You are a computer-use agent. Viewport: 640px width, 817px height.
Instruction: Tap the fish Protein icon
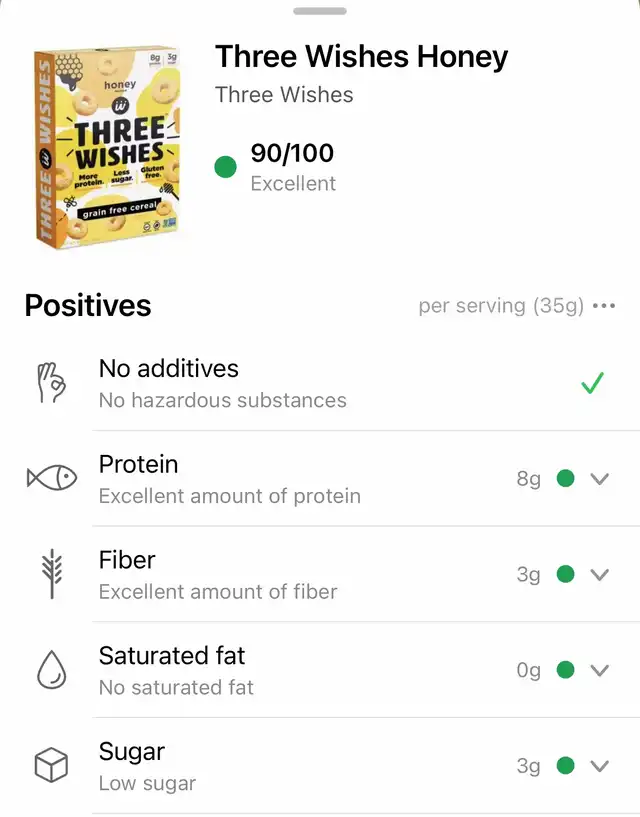pos(52,478)
